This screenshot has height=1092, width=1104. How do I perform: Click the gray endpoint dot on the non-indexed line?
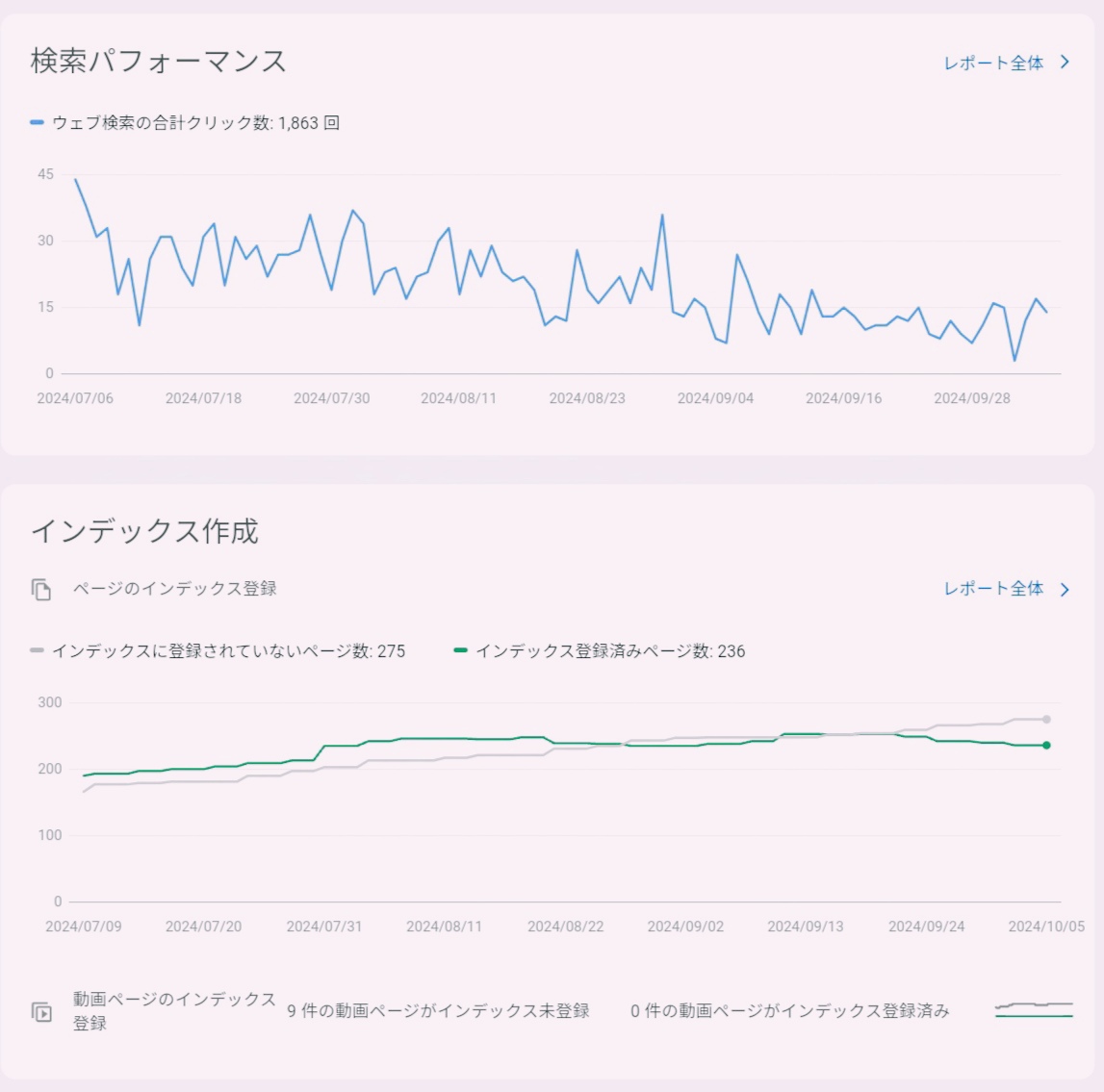(1046, 719)
